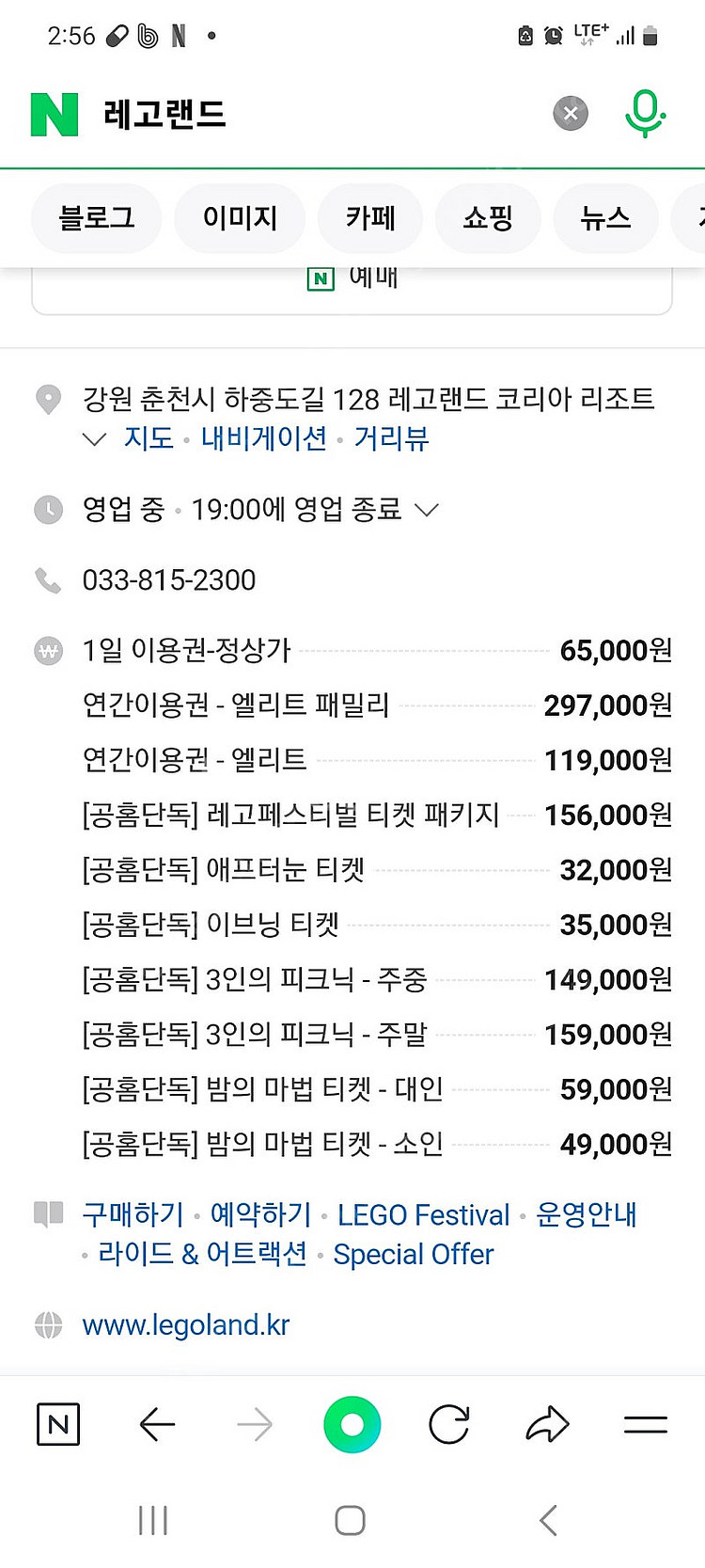Screen dimensions: 705x1568
Task: Clear the search text with X icon
Action: [x=570, y=114]
